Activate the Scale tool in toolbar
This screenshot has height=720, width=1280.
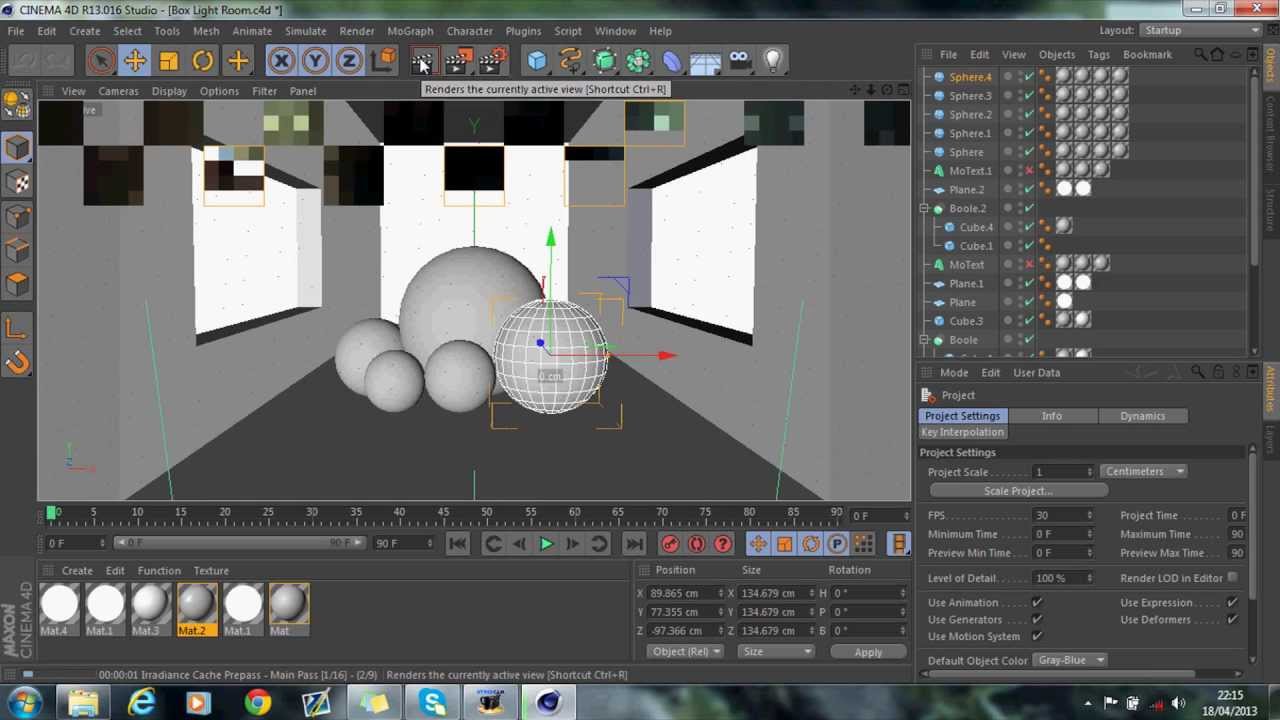click(169, 61)
